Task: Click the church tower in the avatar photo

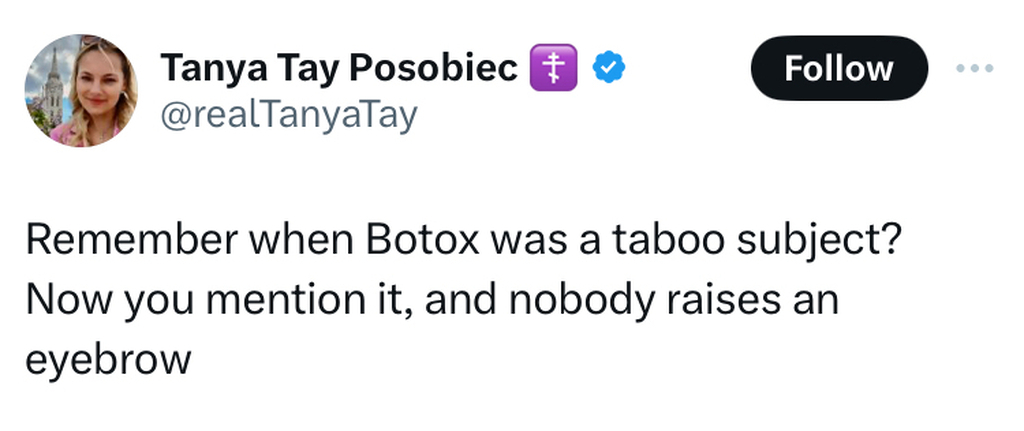Action: tap(54, 88)
